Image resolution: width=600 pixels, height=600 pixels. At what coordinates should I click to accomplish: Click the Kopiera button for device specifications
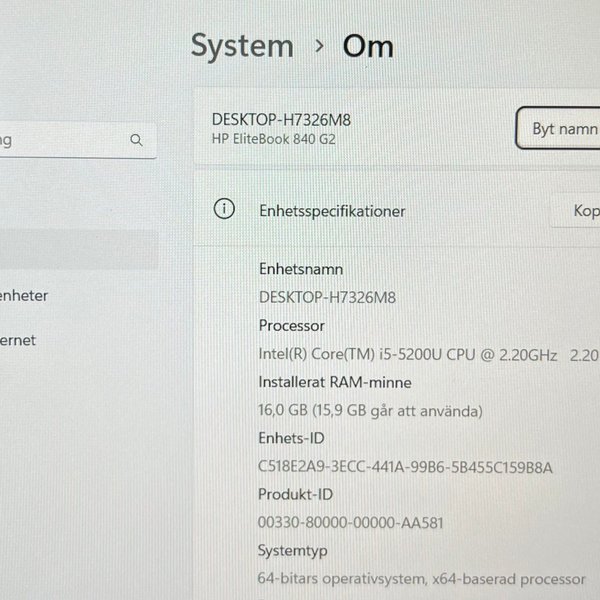[x=580, y=211]
